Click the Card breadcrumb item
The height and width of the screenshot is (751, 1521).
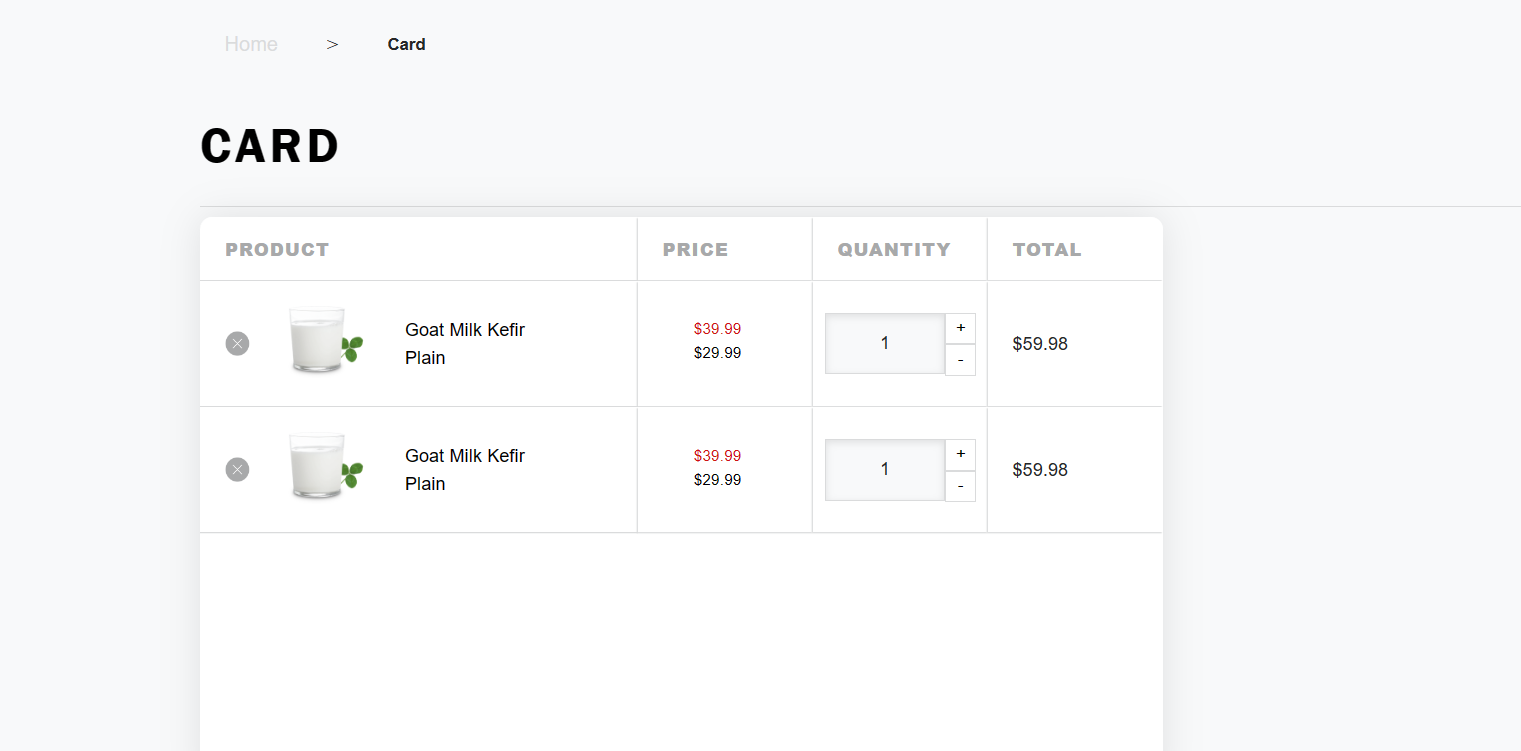coord(406,44)
